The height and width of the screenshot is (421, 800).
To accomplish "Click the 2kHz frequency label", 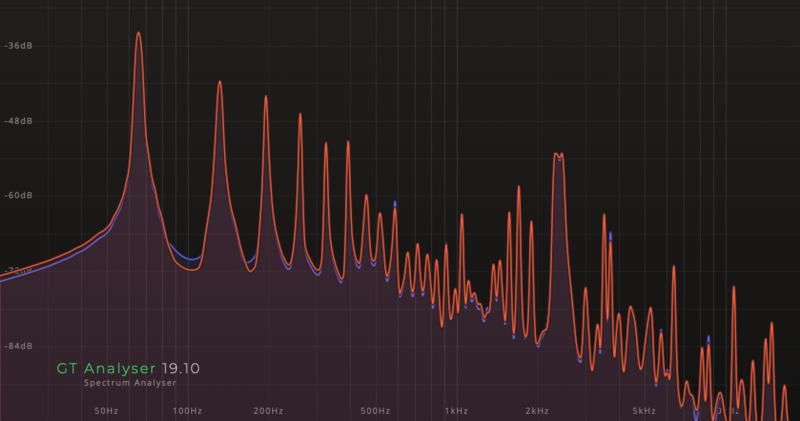I will pyautogui.click(x=535, y=411).
